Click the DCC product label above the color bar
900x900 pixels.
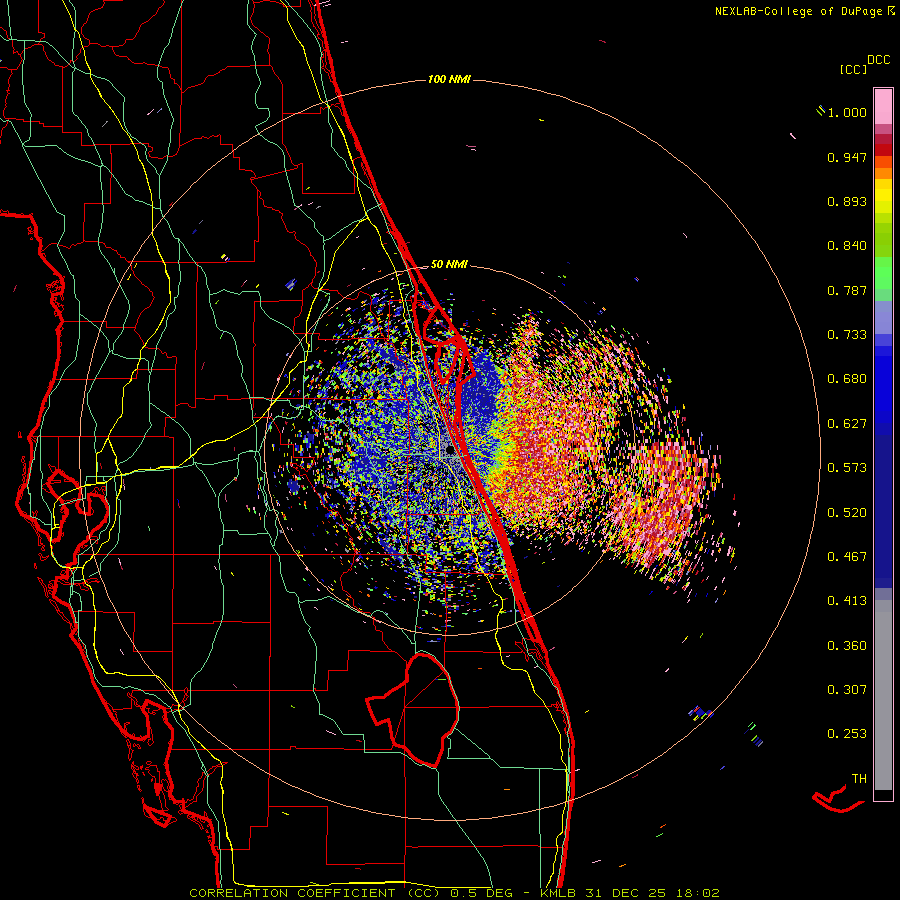pos(878,60)
